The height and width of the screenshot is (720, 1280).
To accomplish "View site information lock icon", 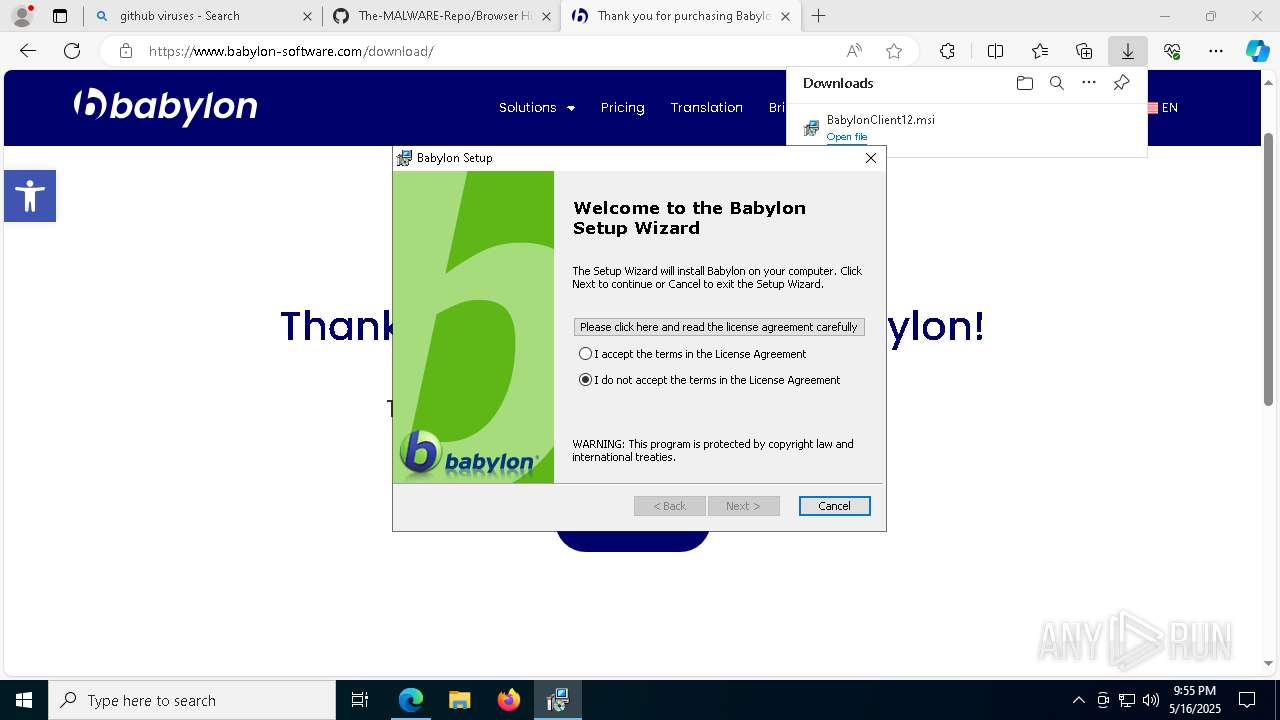I will click(125, 51).
